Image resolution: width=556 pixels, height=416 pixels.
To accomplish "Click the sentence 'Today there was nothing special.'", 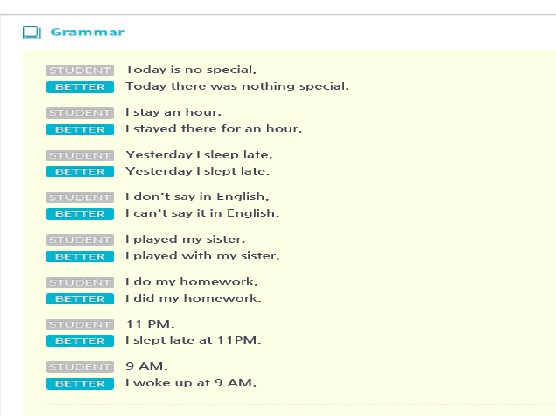I will click(237, 87).
